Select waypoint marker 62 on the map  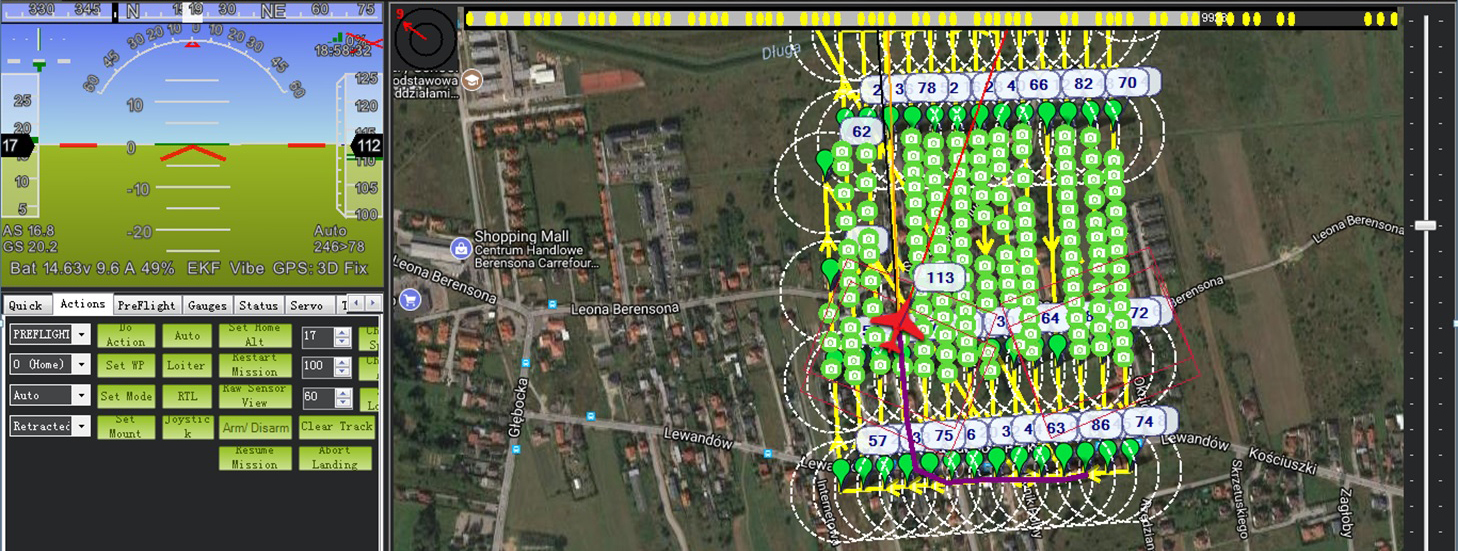pos(862,131)
